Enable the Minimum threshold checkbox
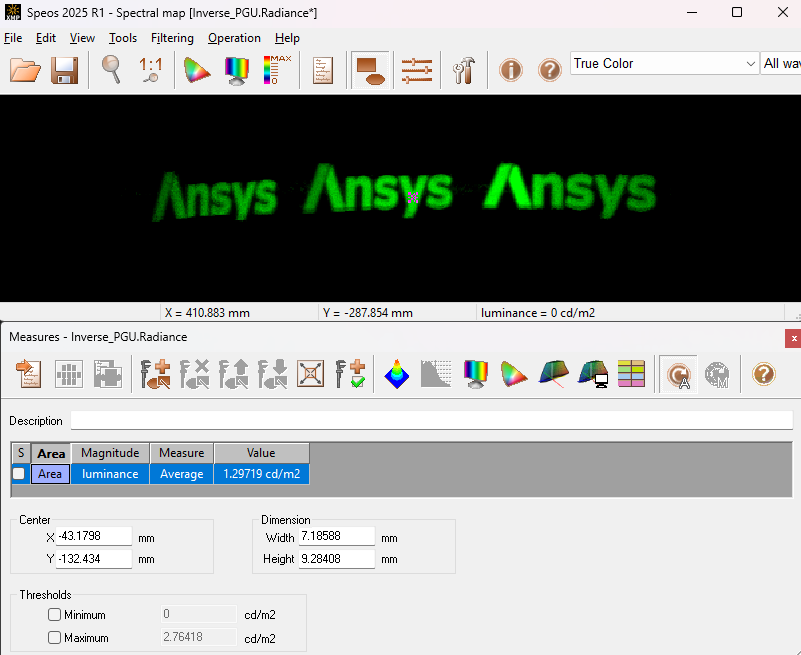 (54, 614)
